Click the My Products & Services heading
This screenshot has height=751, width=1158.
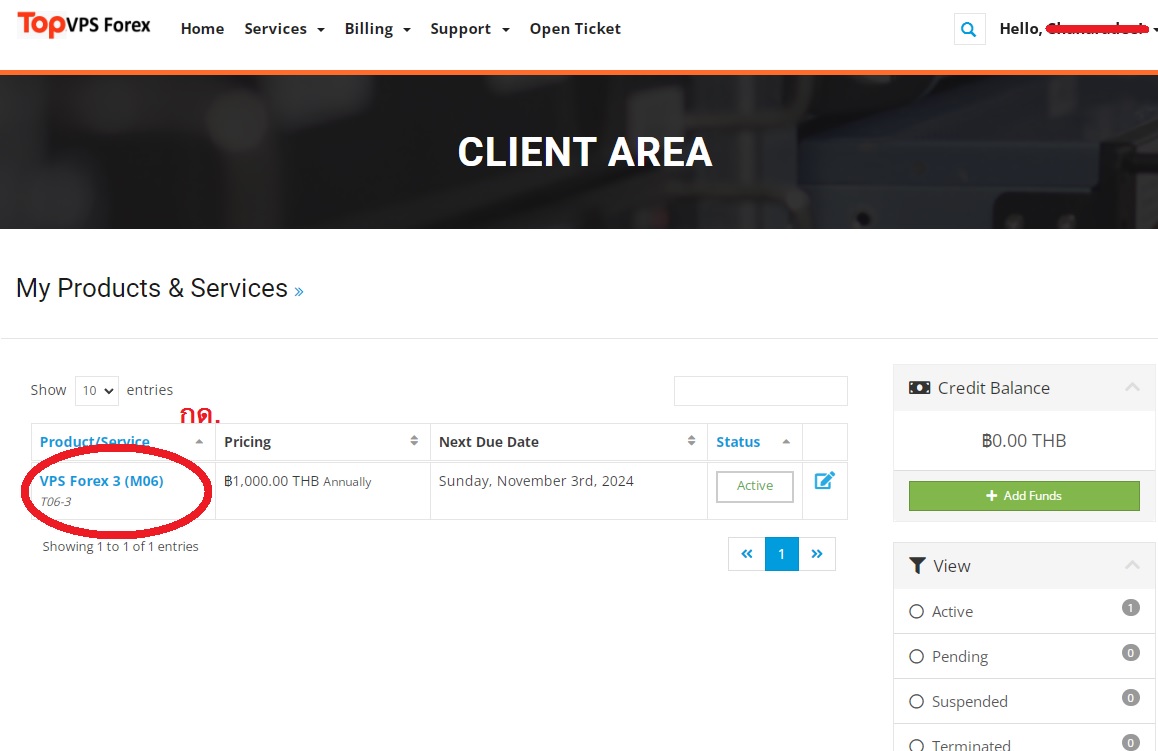coord(152,288)
